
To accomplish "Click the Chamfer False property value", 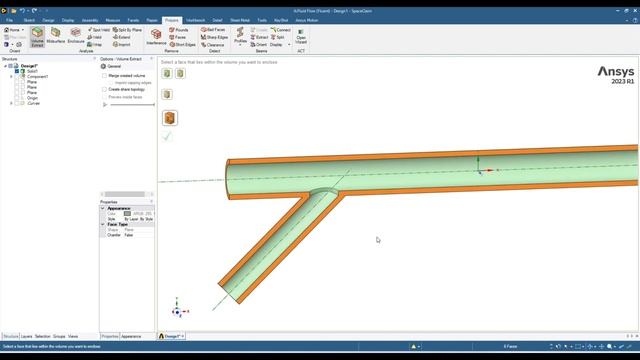I will tap(129, 235).
